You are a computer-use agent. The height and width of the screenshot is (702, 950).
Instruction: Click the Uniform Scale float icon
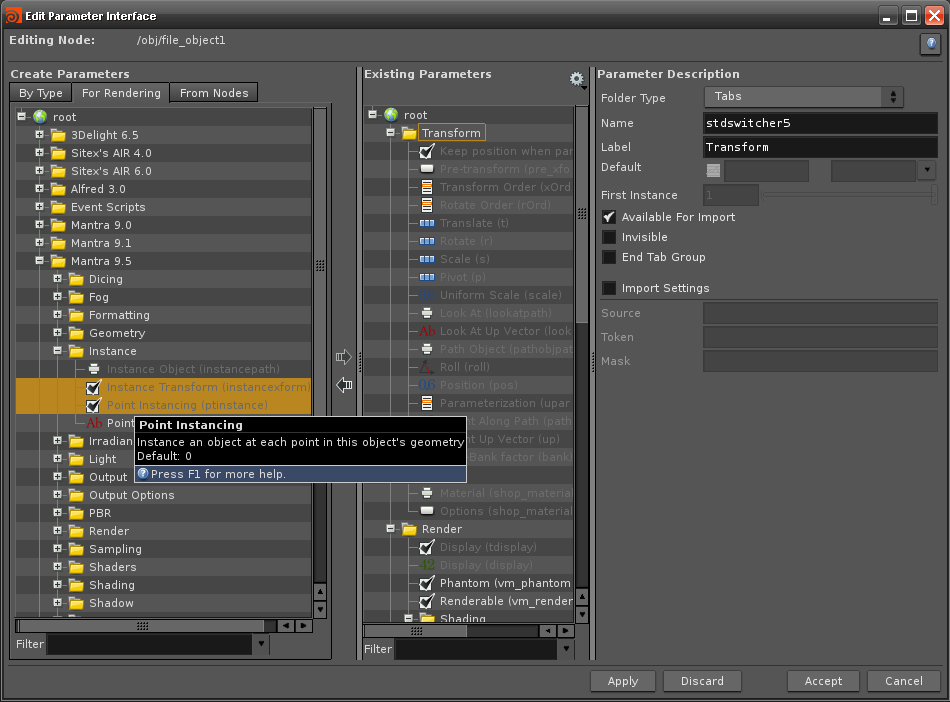[x=427, y=295]
